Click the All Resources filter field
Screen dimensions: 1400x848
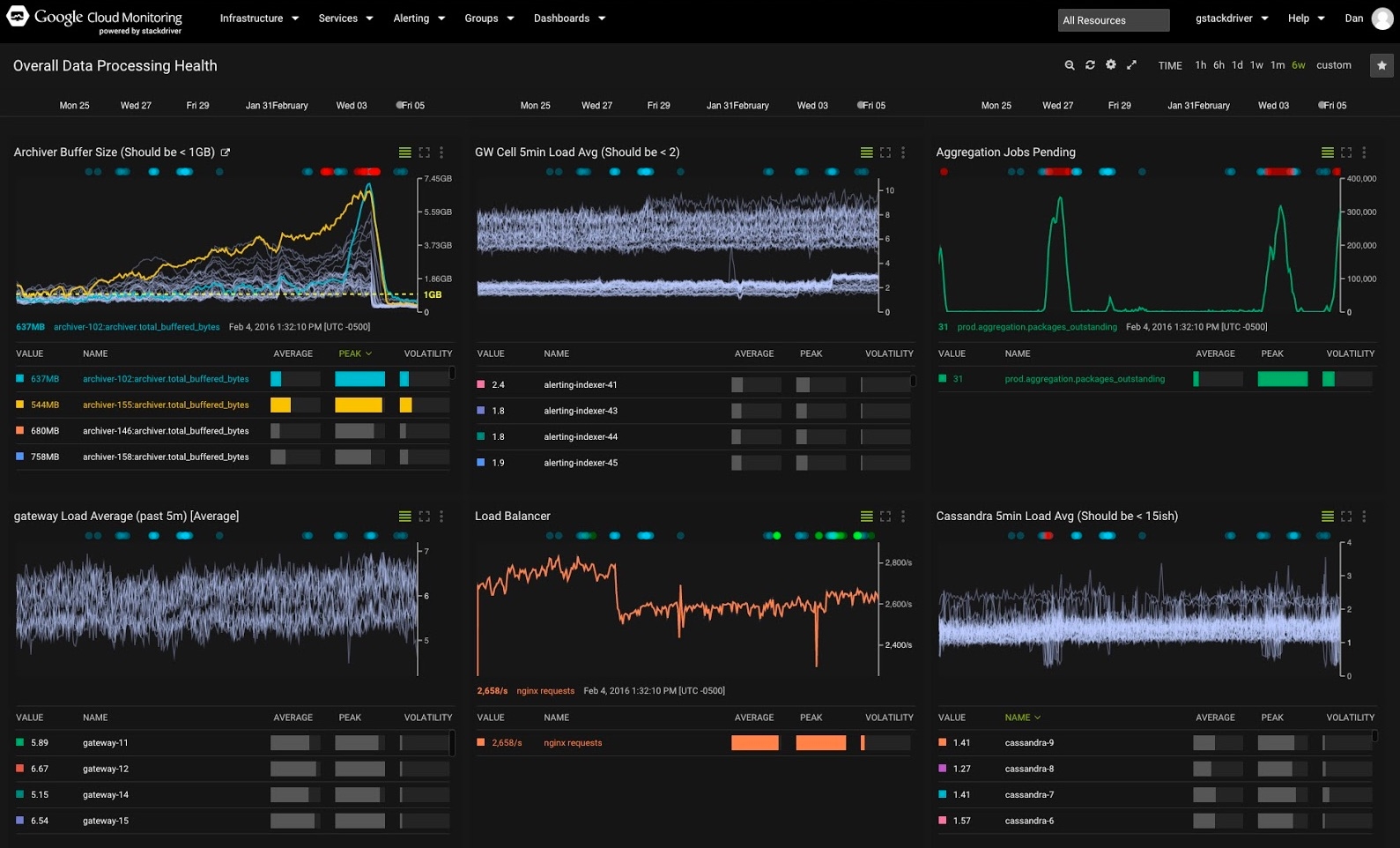1113,20
